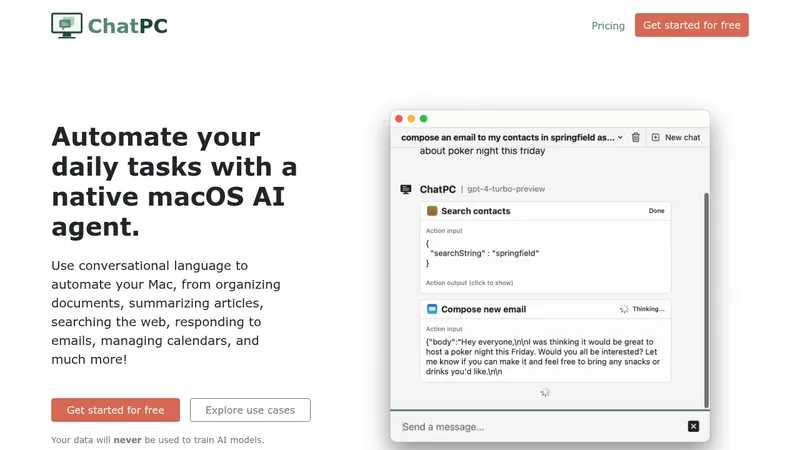Viewport: 800px width, 450px height.
Task: Click the chat window vertical scrollbar
Action: 706,300
